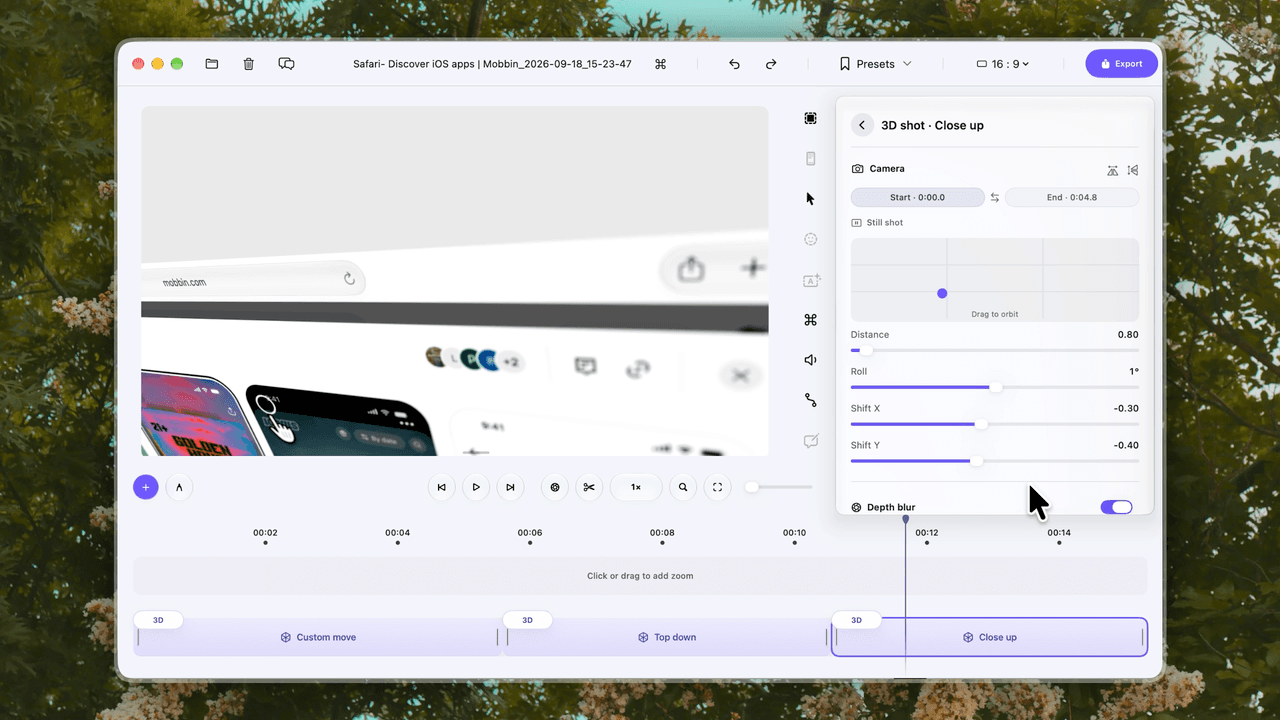The width and height of the screenshot is (1280, 720).
Task: Click the trash delete icon
Action: [249, 64]
